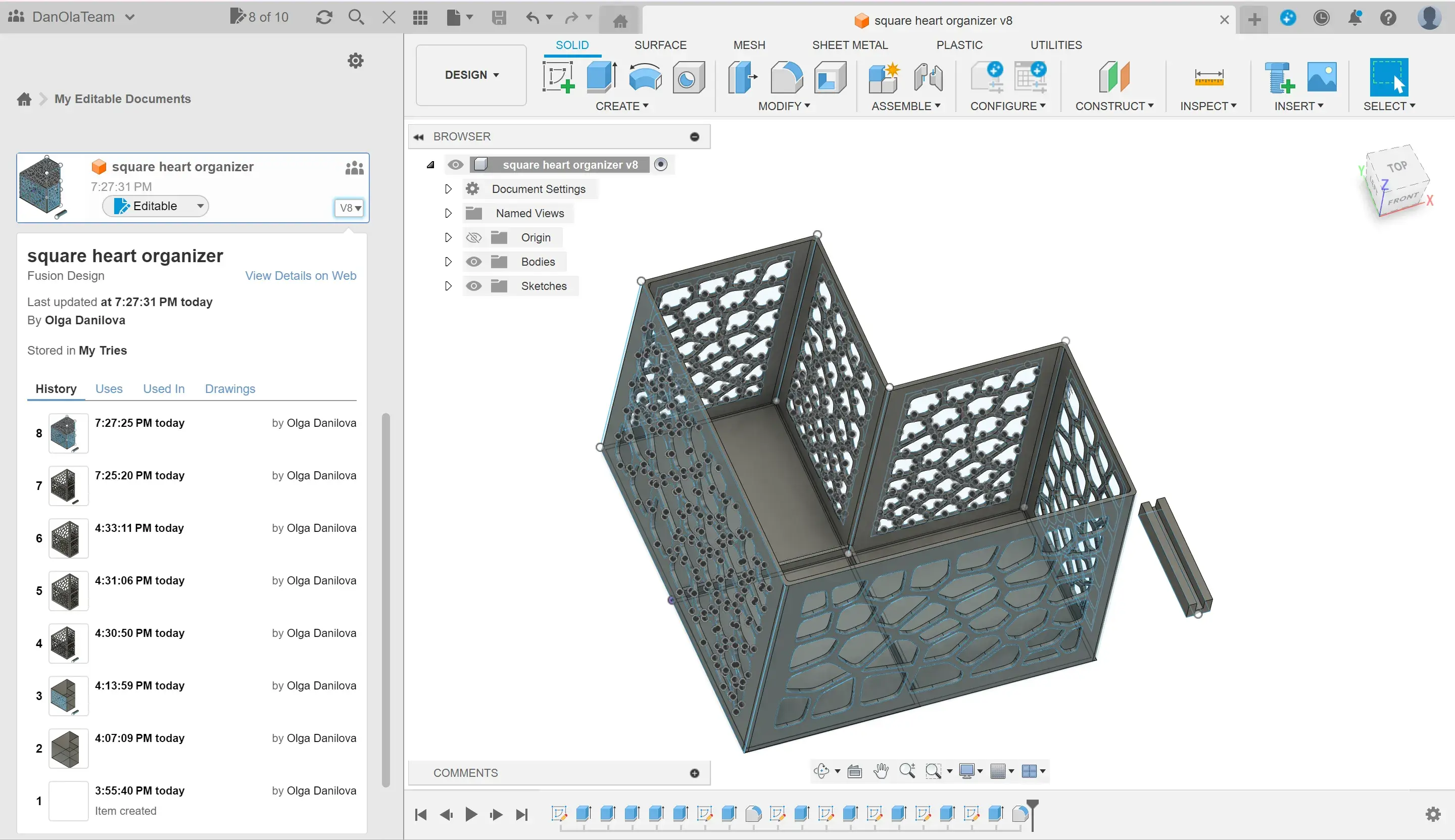Switch to the Uses tab
The height and width of the screenshot is (840, 1455).
click(109, 389)
